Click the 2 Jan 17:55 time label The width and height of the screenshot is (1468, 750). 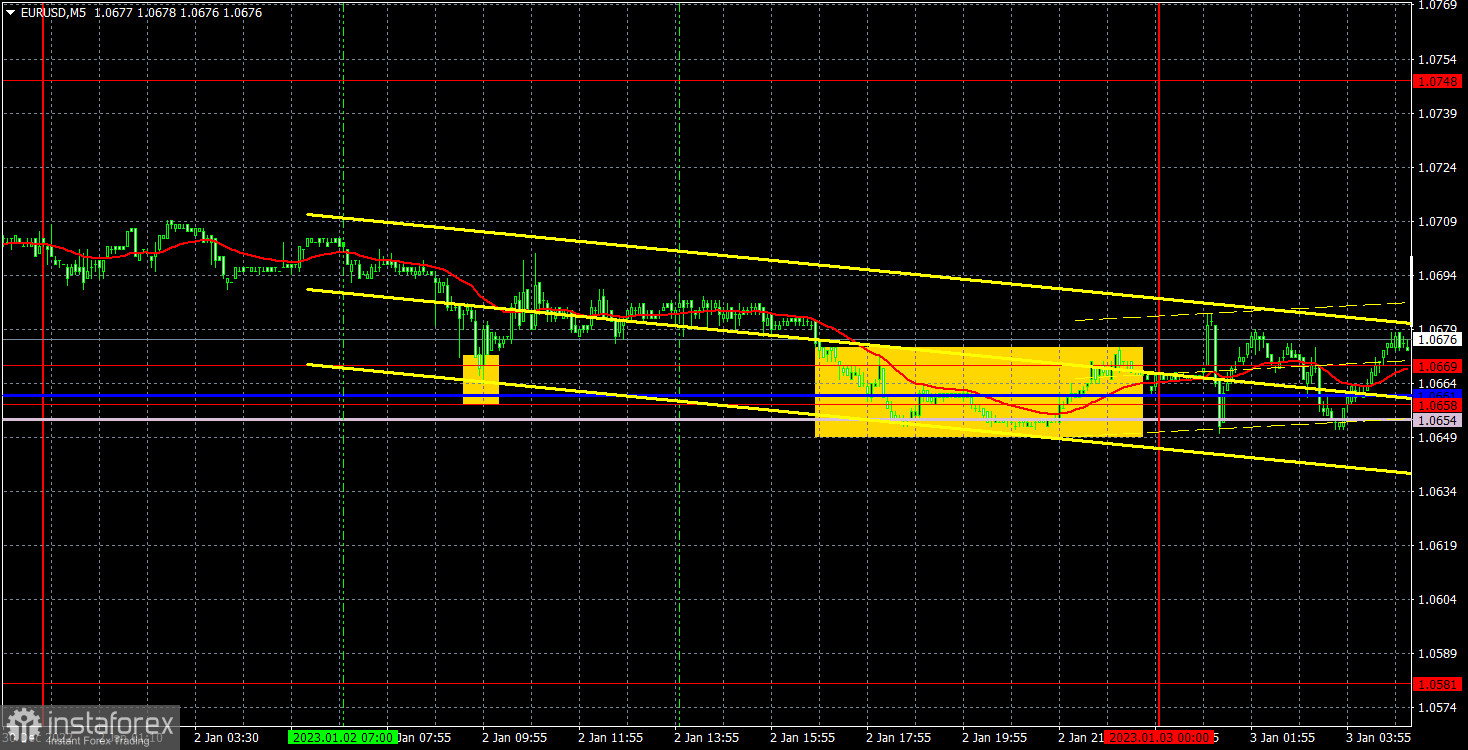pyautogui.click(x=899, y=737)
